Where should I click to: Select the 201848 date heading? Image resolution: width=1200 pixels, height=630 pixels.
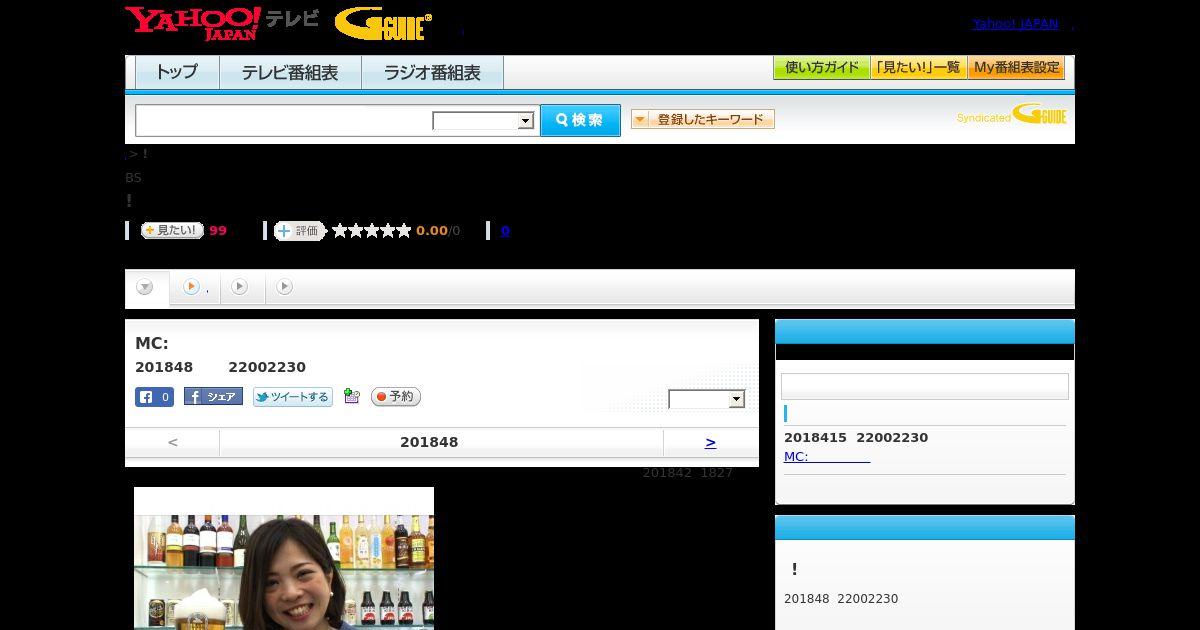(x=429, y=442)
